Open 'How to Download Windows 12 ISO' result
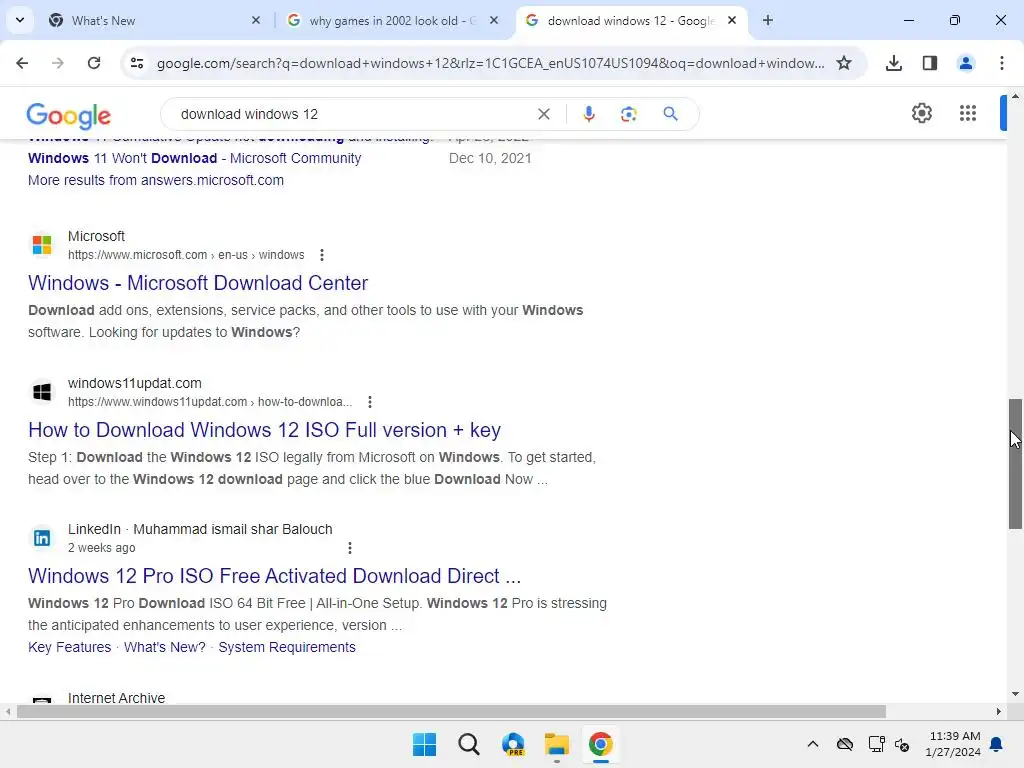1024x768 pixels. coord(264,430)
